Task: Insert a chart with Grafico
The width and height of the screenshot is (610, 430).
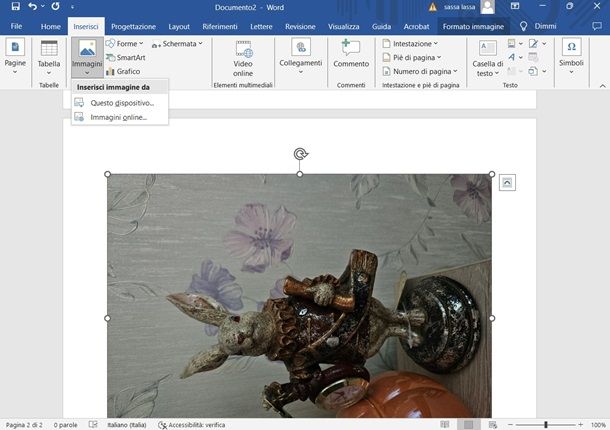Action: pos(123,72)
